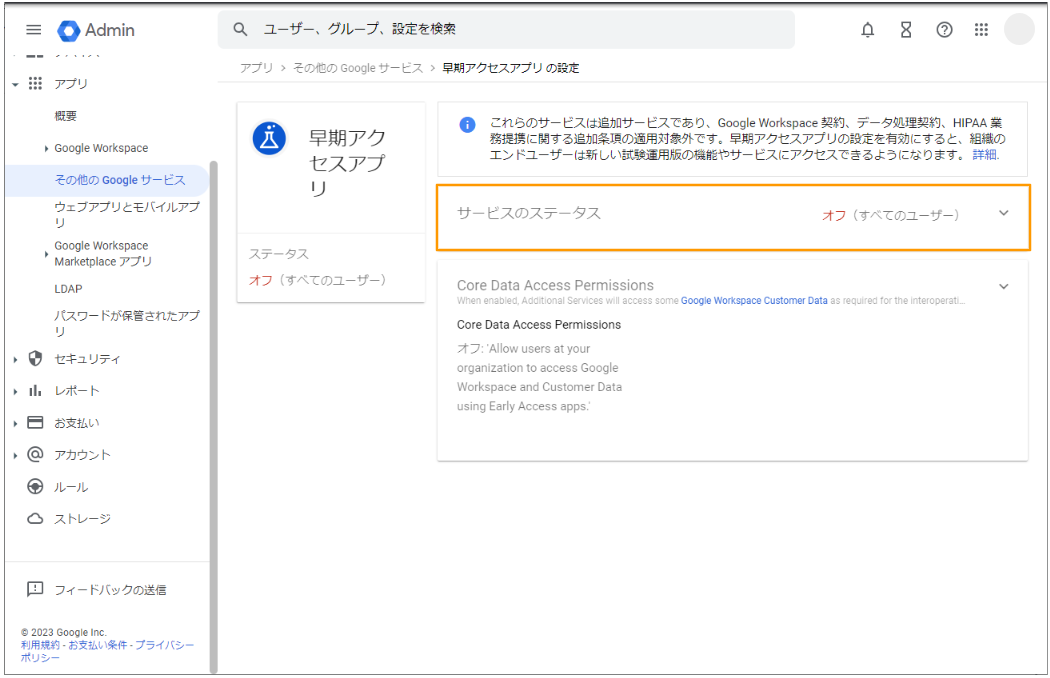Click サービスのステータス heading text
The height and width of the screenshot is (678, 1050).
tap(529, 213)
